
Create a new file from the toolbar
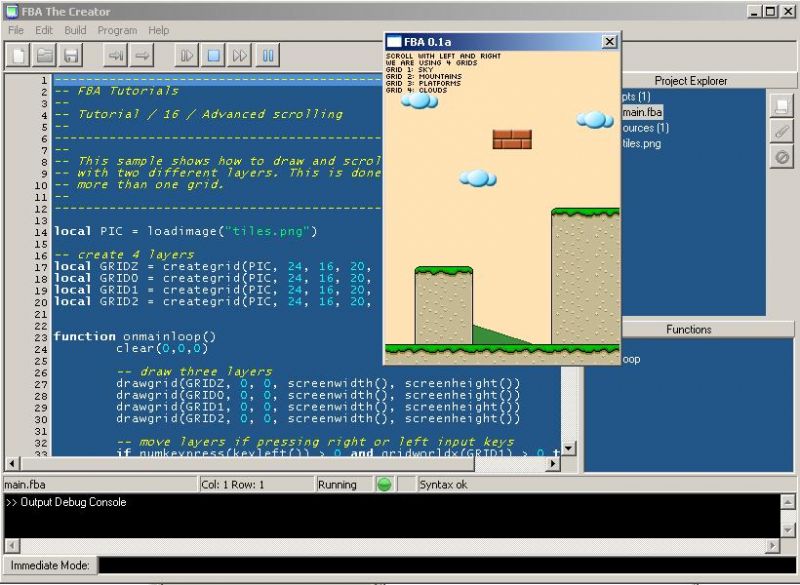[18, 55]
